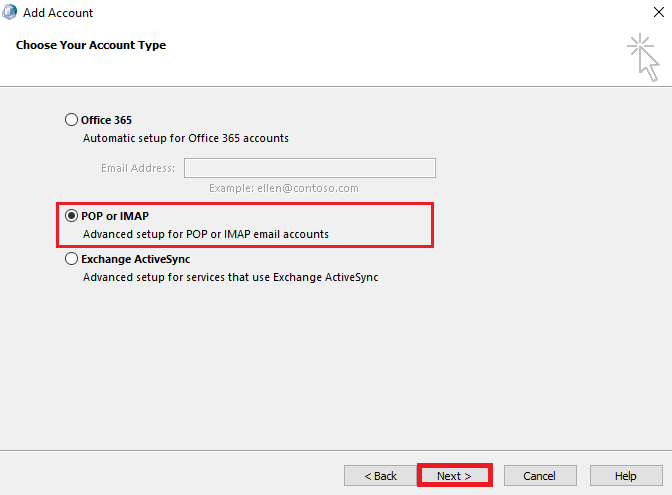Choose the POP or IMAP radio button

tap(71, 216)
